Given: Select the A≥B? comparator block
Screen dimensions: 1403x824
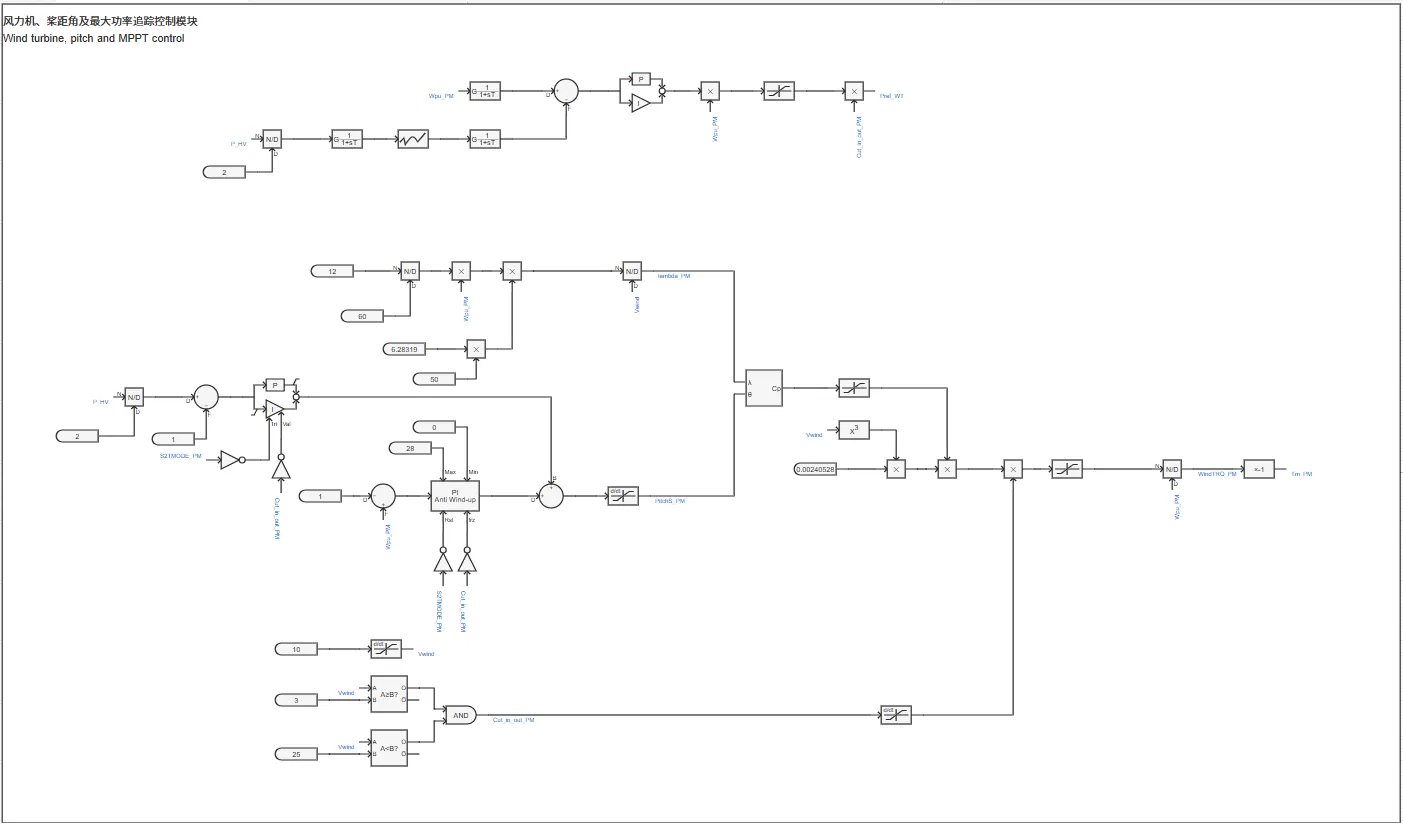Looking at the screenshot, I should click(389, 694).
